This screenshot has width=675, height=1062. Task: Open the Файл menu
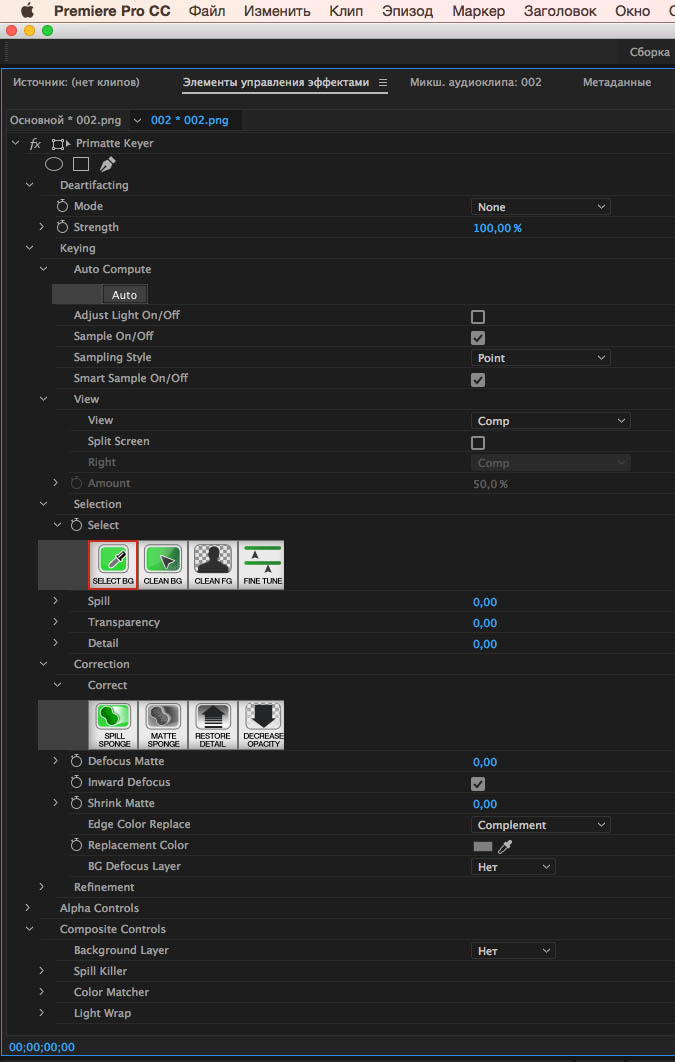pos(207,11)
